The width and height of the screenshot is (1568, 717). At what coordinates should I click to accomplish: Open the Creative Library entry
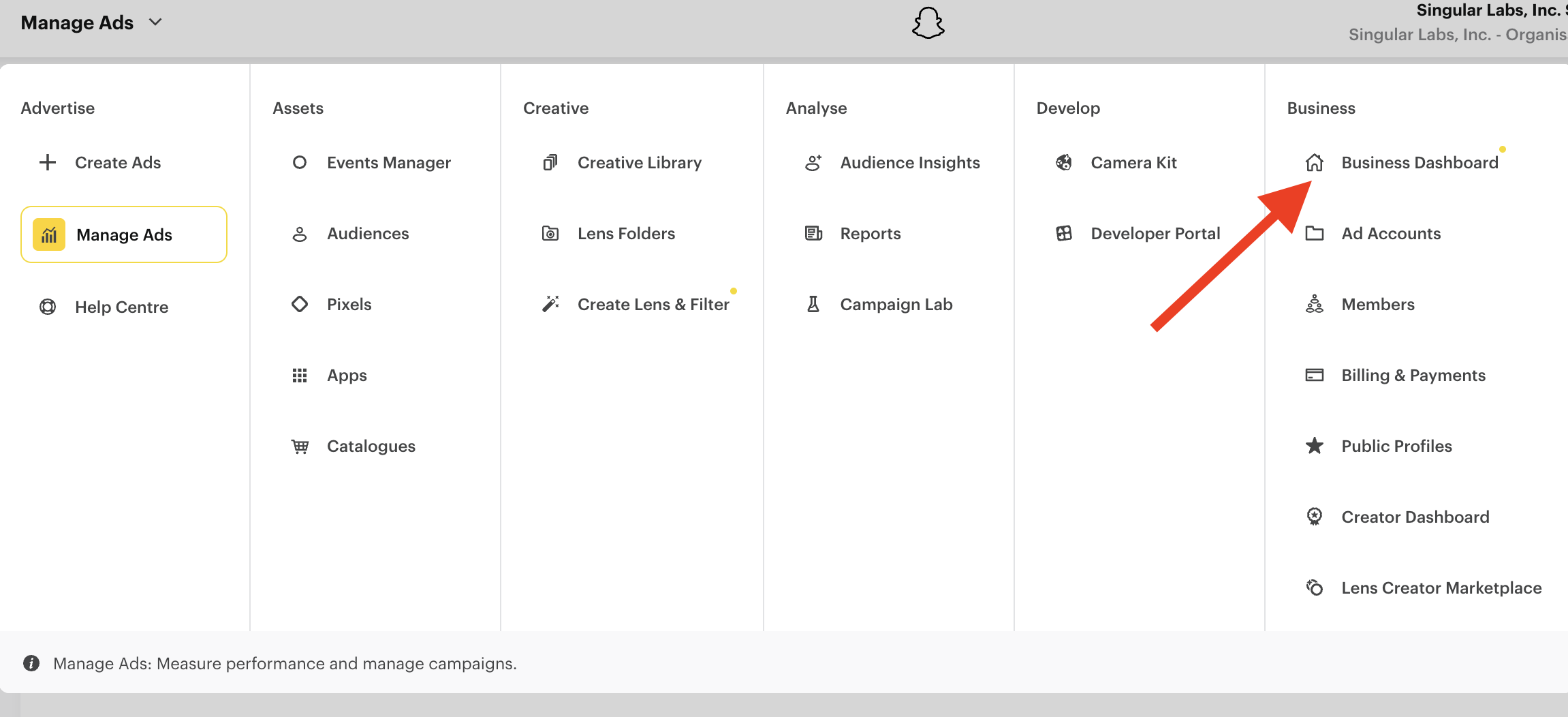click(x=640, y=163)
